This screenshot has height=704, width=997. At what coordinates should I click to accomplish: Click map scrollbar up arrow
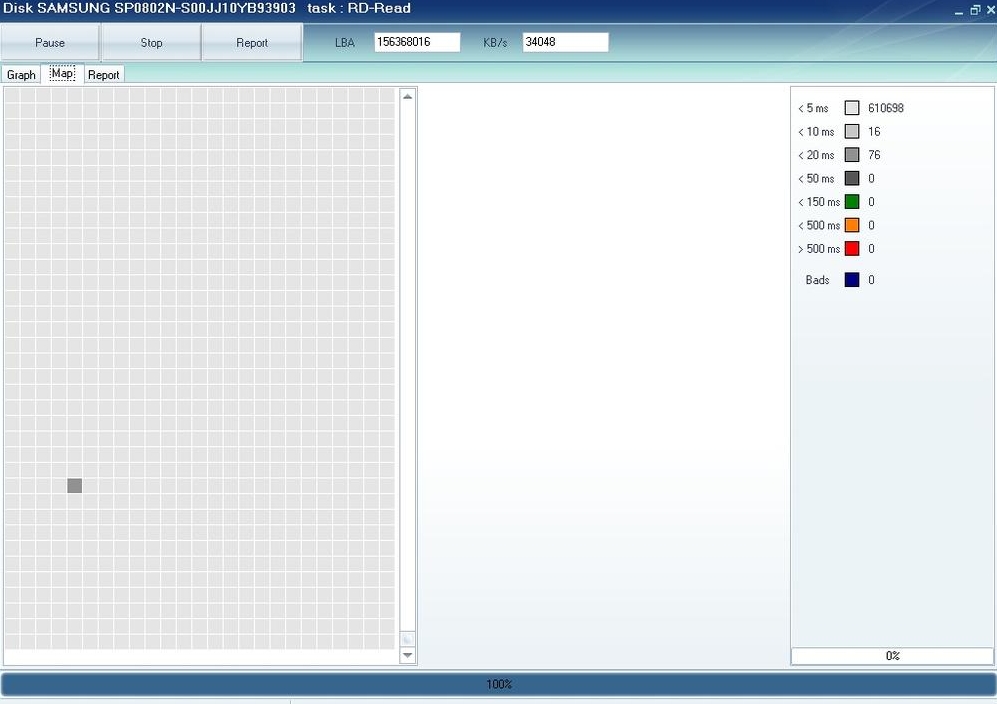408,97
